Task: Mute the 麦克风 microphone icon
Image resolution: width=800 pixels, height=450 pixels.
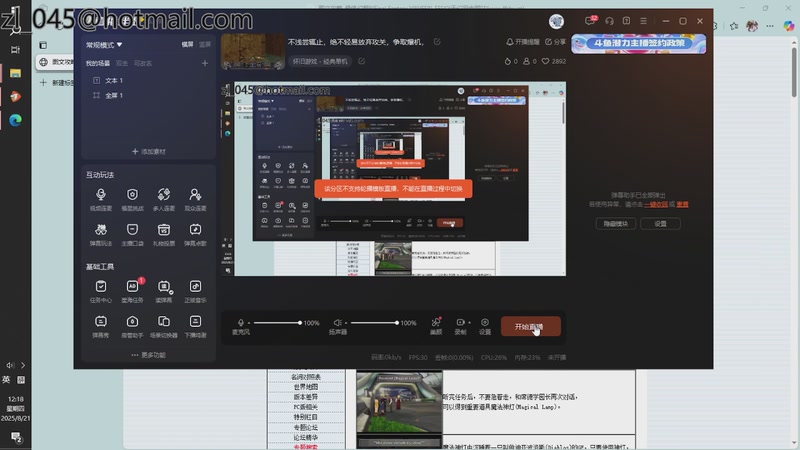Action: (241, 322)
